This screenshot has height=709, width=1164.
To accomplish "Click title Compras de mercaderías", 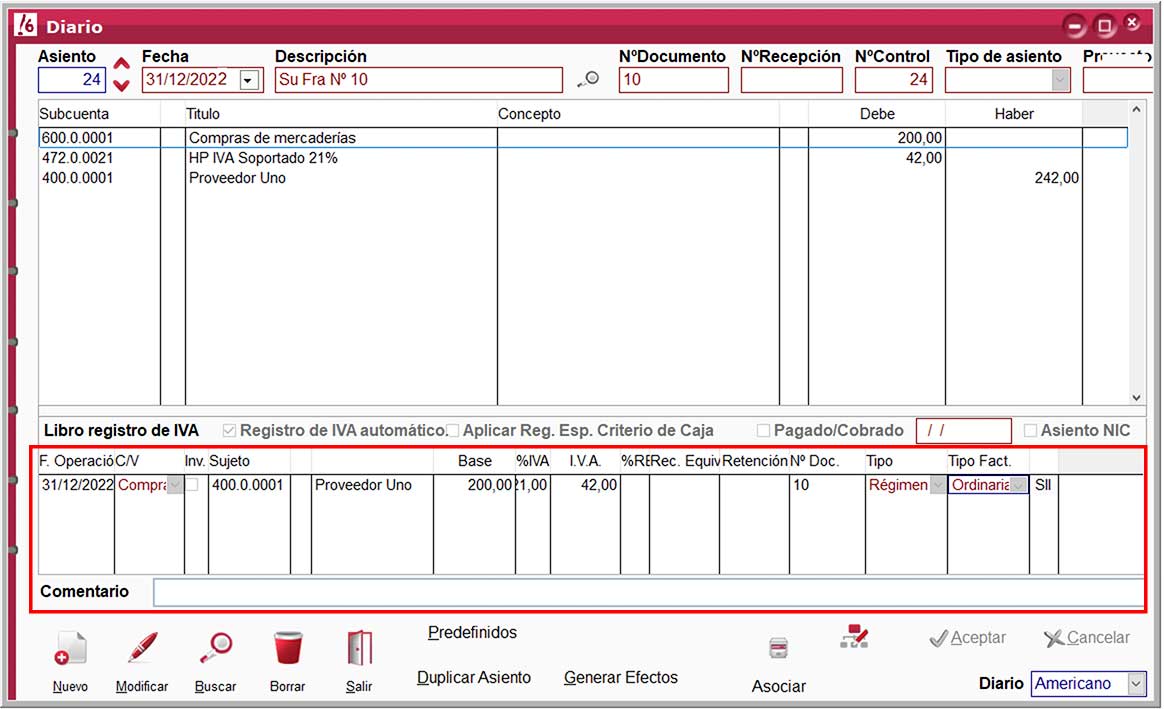I will [272, 138].
